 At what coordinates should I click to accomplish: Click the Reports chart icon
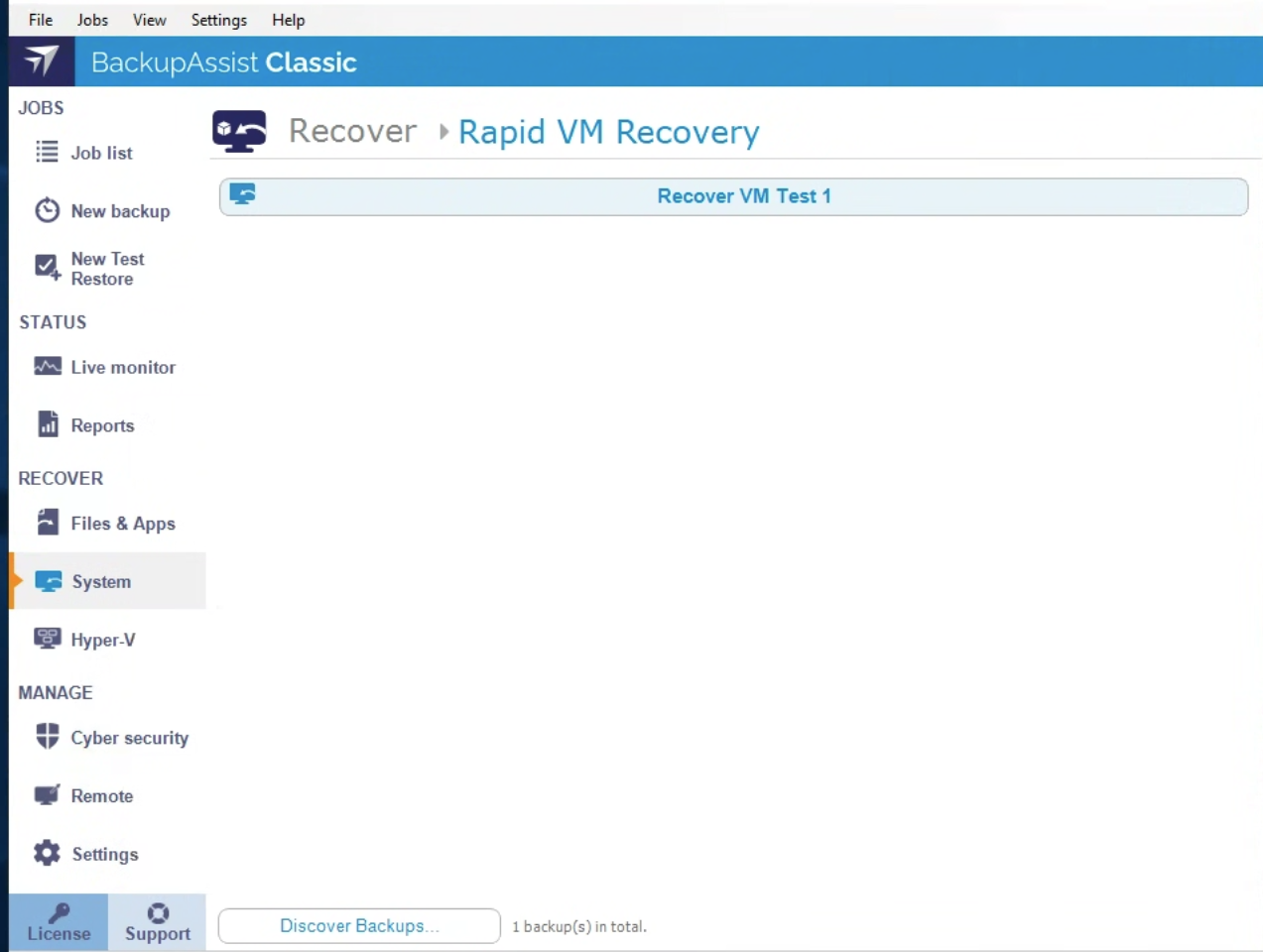(x=47, y=424)
